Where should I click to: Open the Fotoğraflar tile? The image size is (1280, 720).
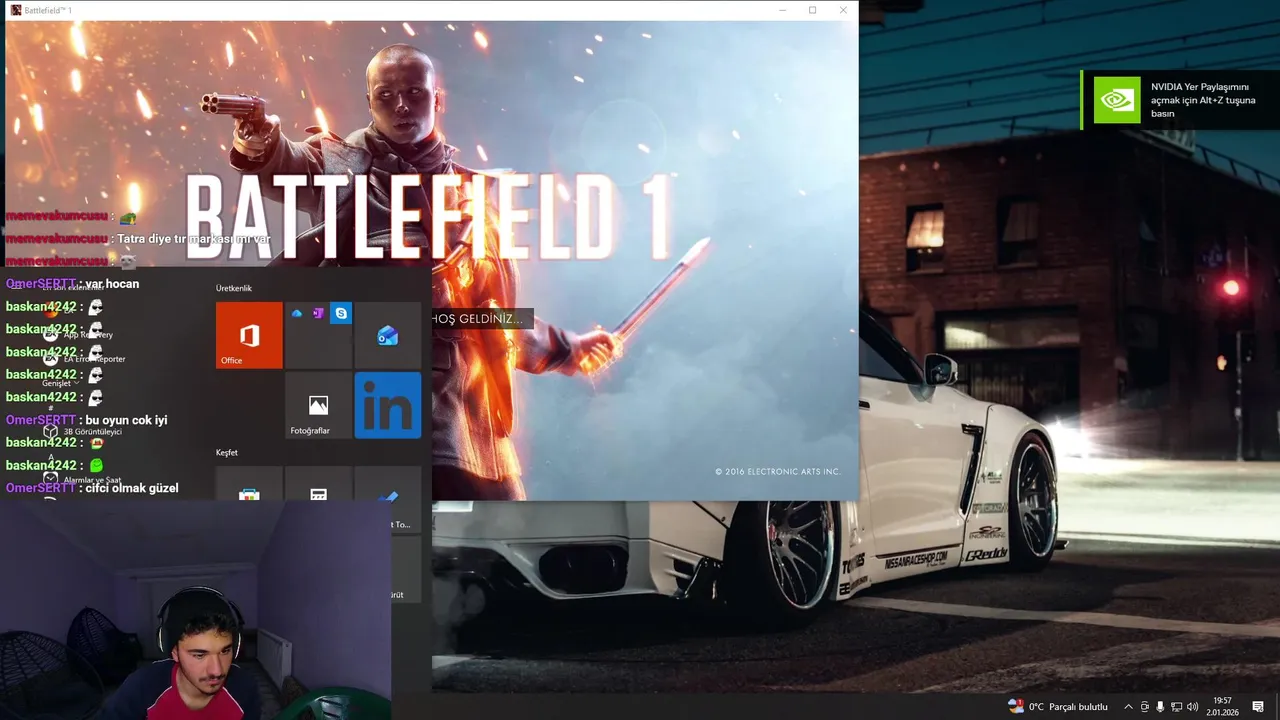click(318, 405)
